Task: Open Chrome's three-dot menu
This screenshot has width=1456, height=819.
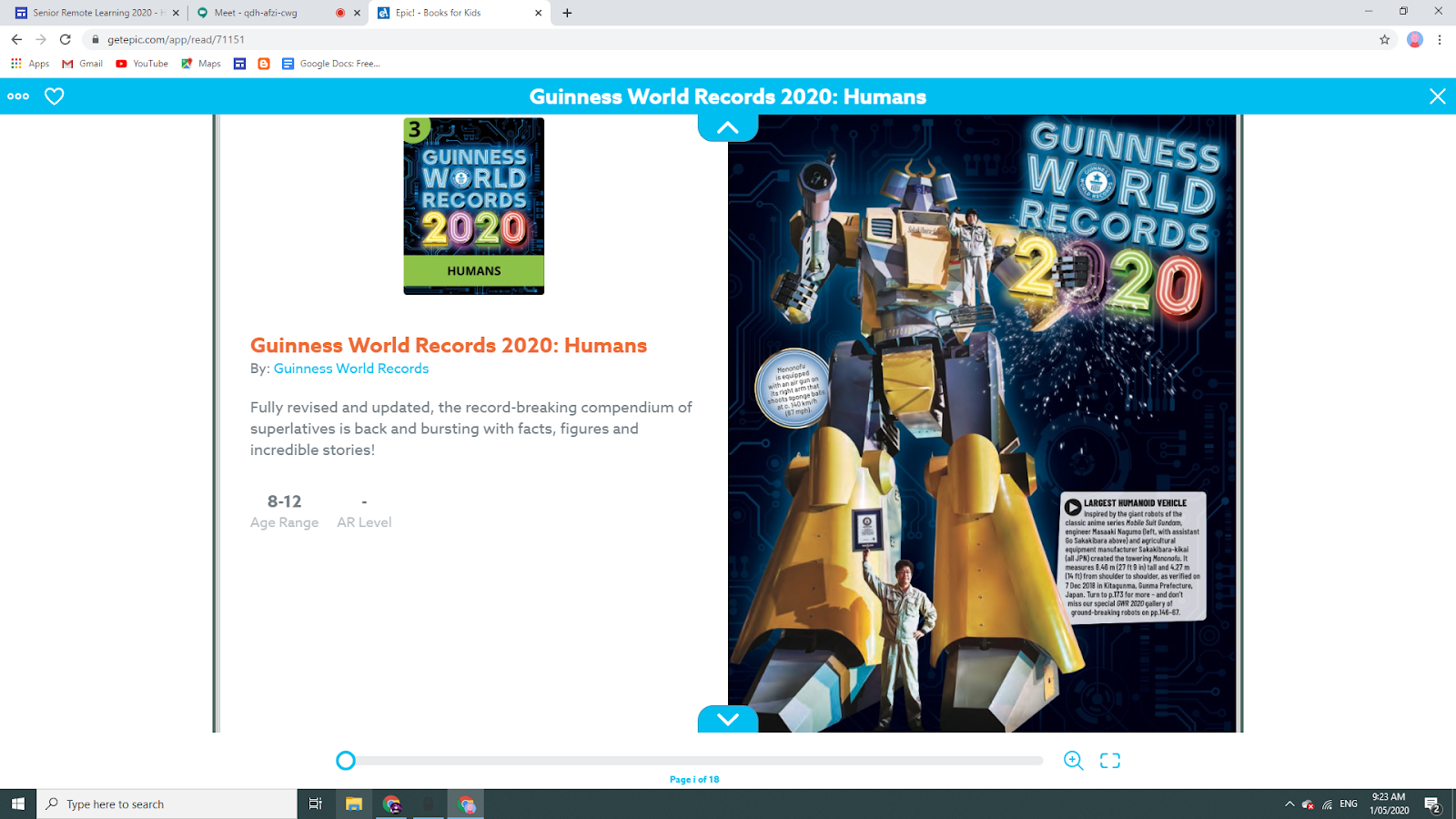Action: point(1440,39)
